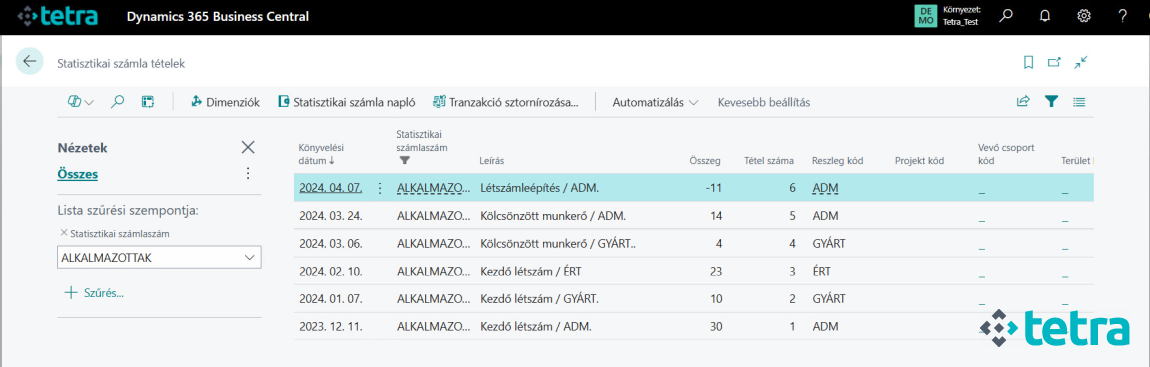1150x367 pixels.
Task: Select the 2024. 01. 07. date cell
Action: [331, 299]
